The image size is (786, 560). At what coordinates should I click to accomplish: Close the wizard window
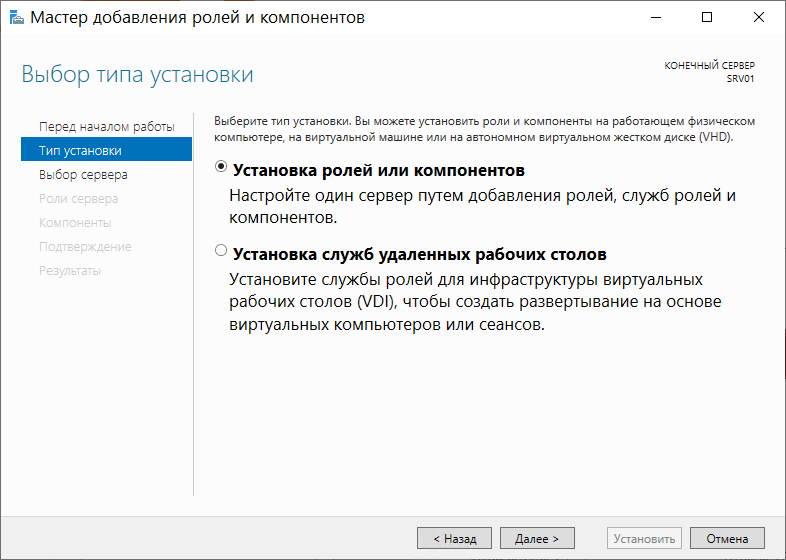tap(758, 18)
